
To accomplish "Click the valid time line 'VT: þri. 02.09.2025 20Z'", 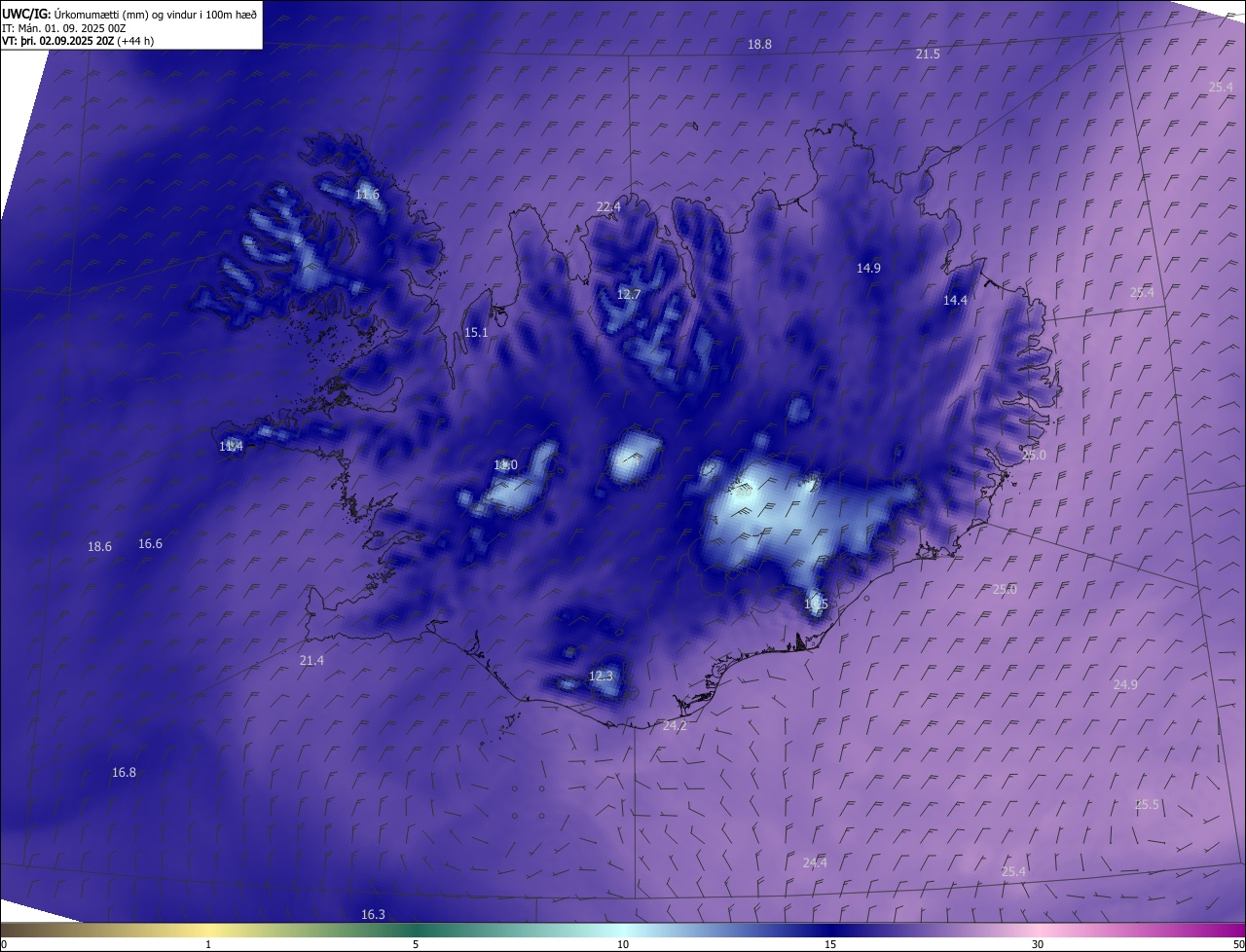I will pos(57,41).
